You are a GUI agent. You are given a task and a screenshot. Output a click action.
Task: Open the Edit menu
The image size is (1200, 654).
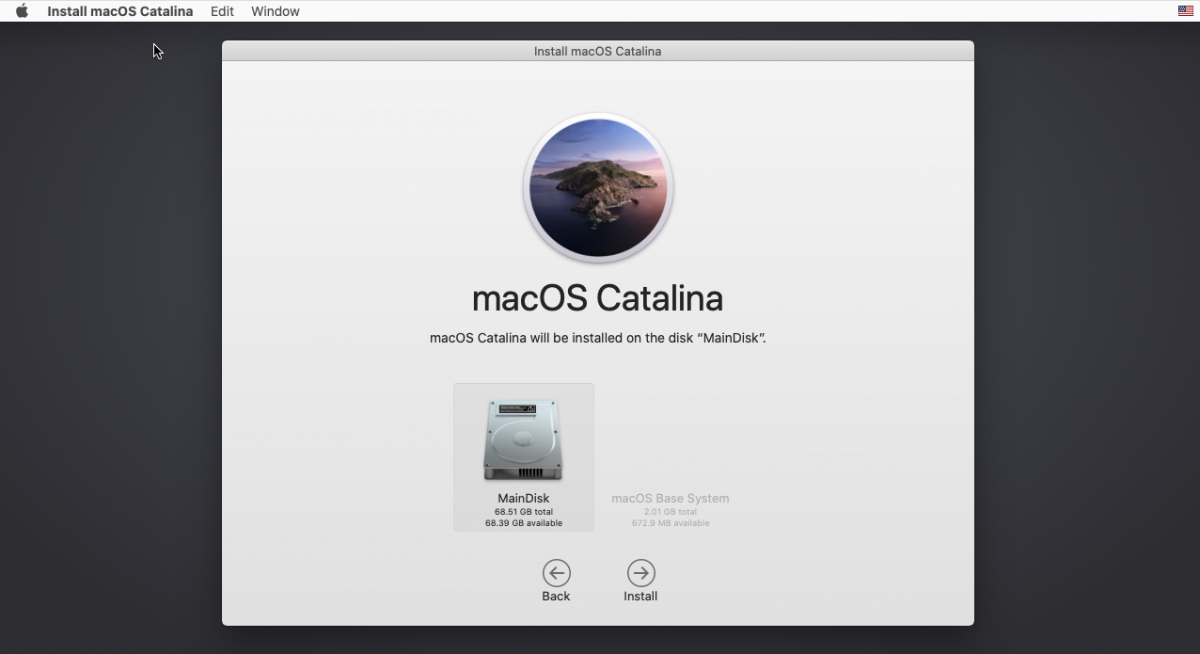pyautogui.click(x=222, y=11)
